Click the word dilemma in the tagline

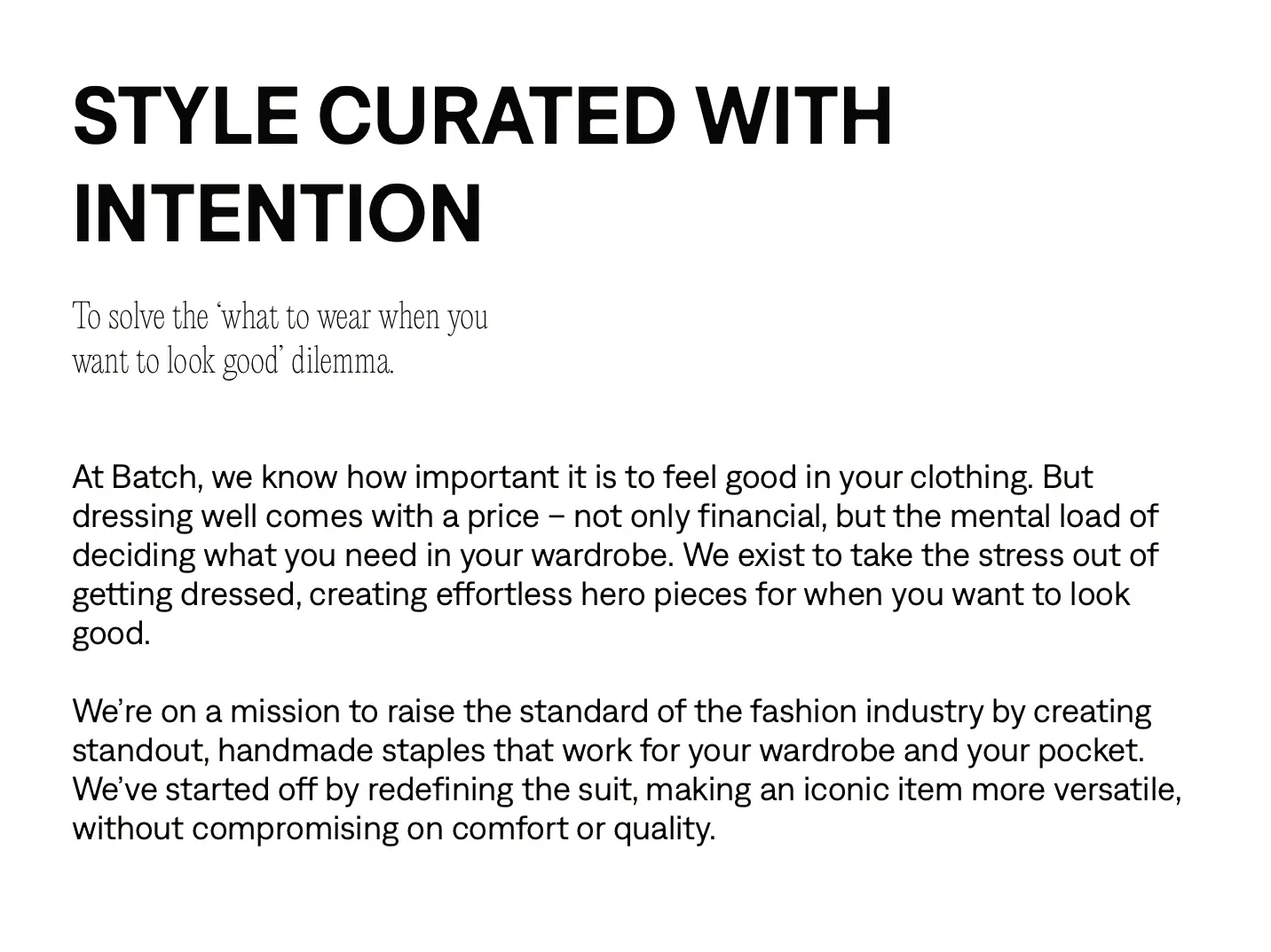point(340,362)
